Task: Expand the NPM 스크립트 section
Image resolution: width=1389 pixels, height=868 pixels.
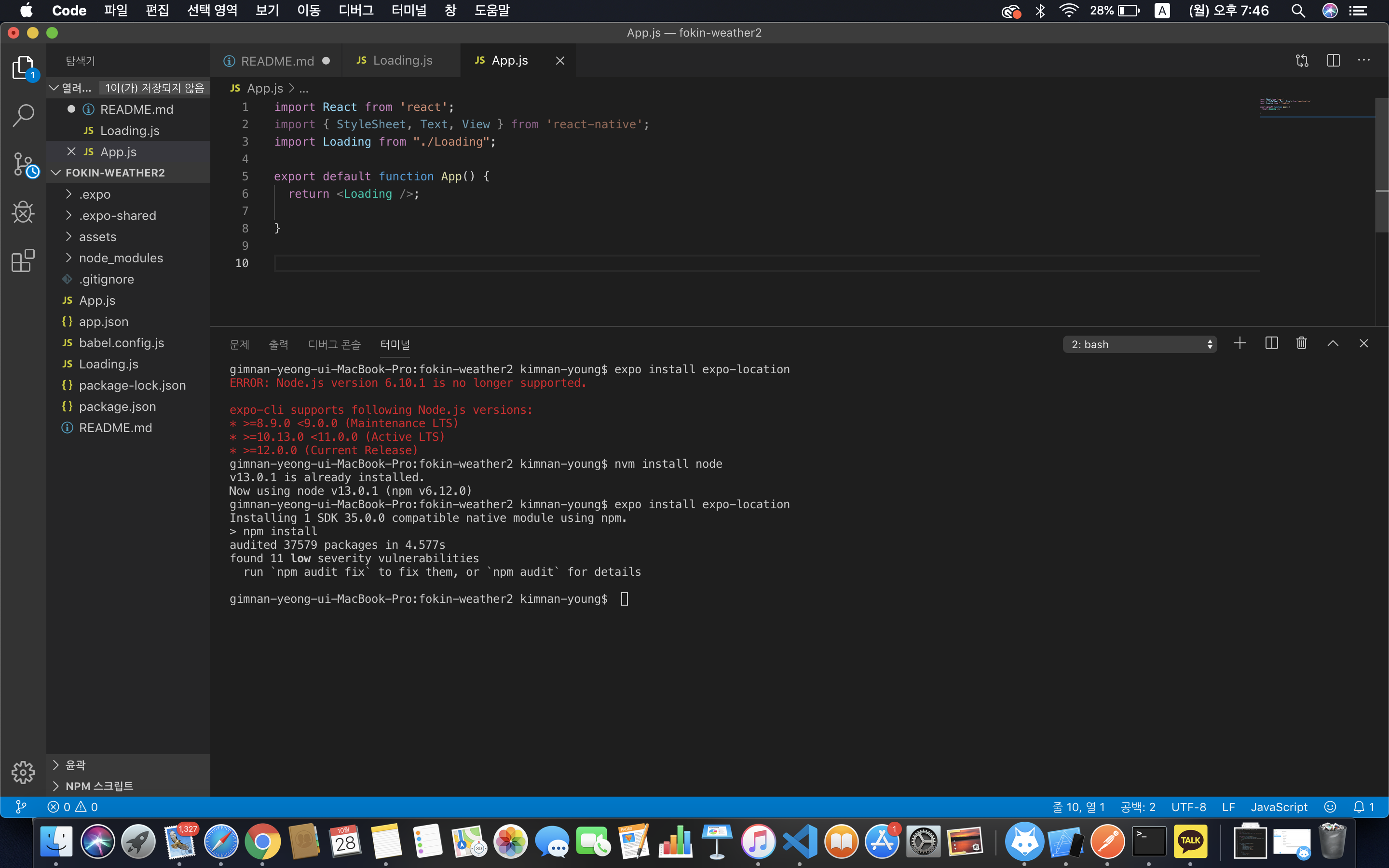Action: coord(99,786)
